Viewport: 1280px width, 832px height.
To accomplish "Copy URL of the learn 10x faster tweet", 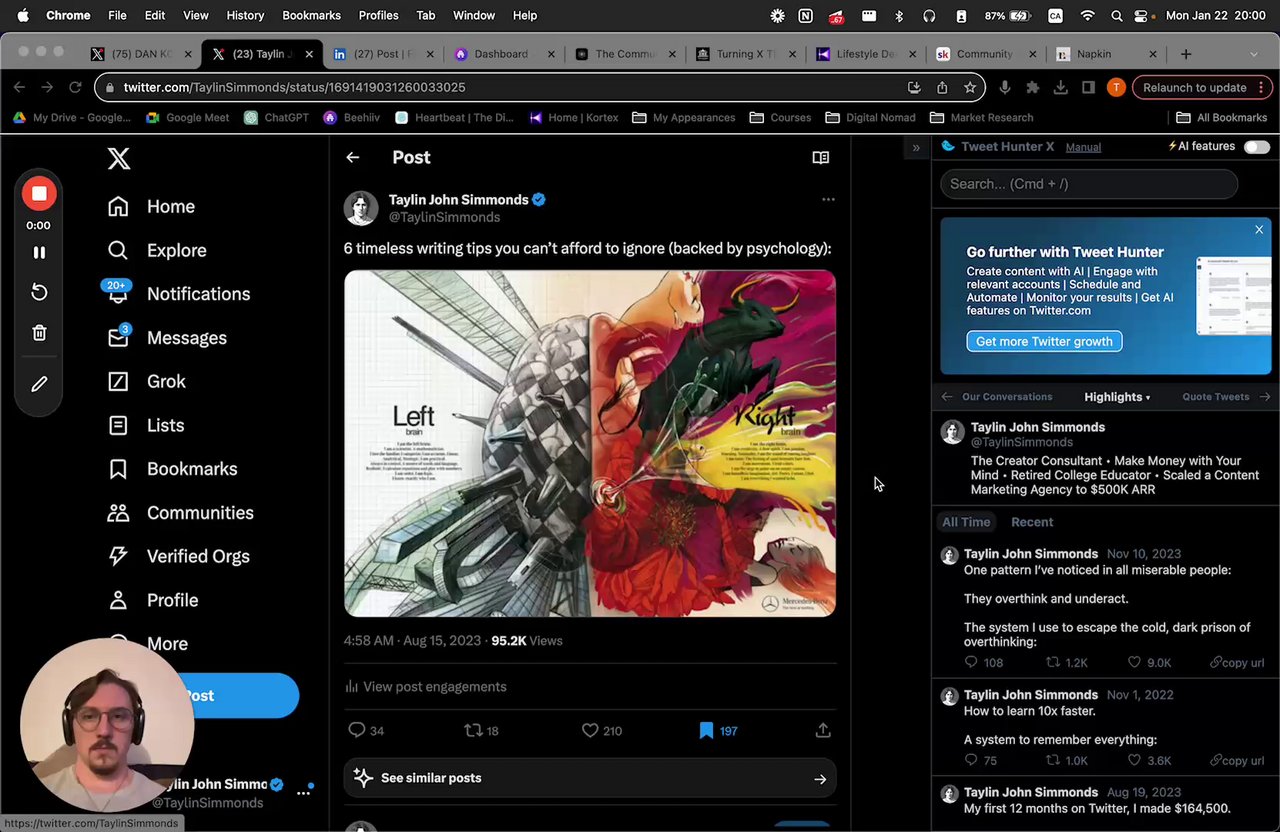I will (1237, 761).
